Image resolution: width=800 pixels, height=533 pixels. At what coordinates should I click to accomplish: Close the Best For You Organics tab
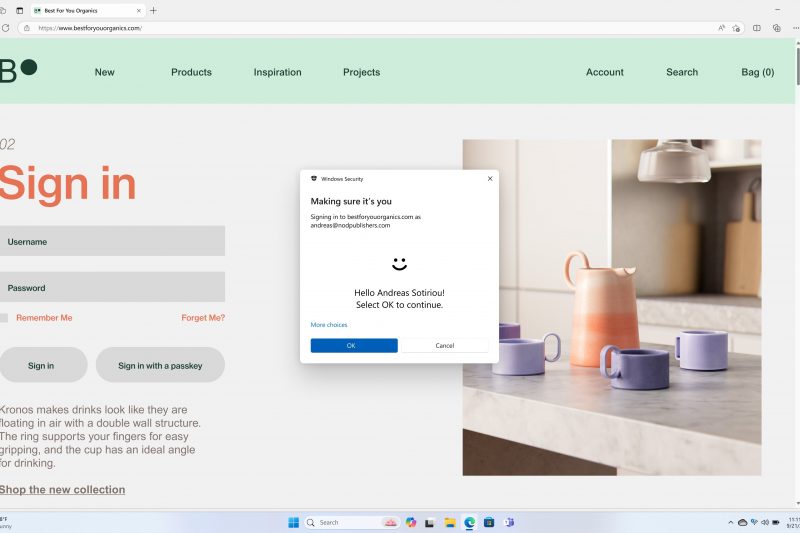point(139,10)
